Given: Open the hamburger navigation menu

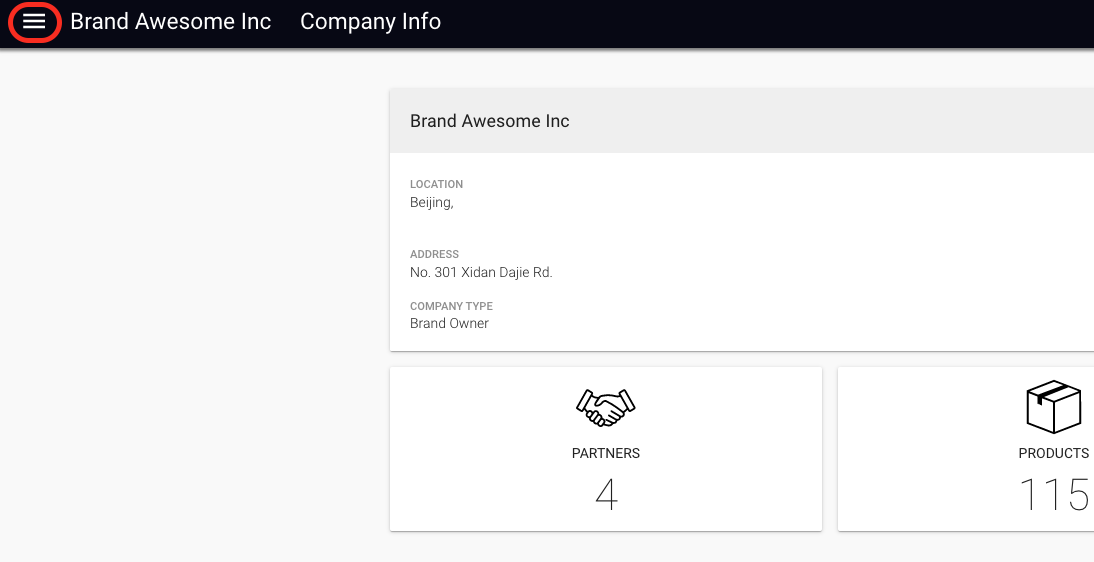Looking at the screenshot, I should click(34, 22).
